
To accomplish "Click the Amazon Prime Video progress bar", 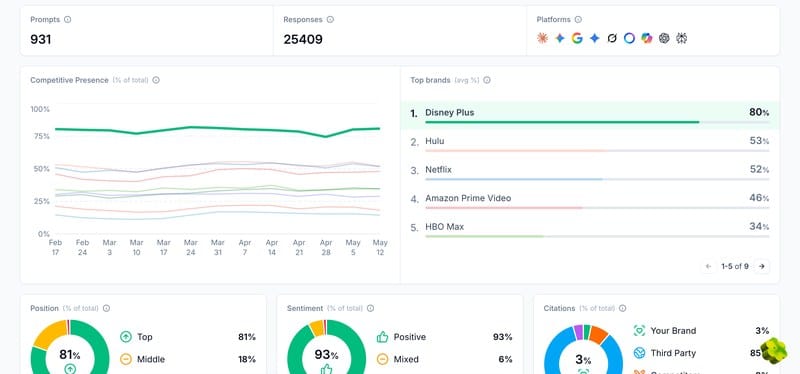I will point(504,208).
